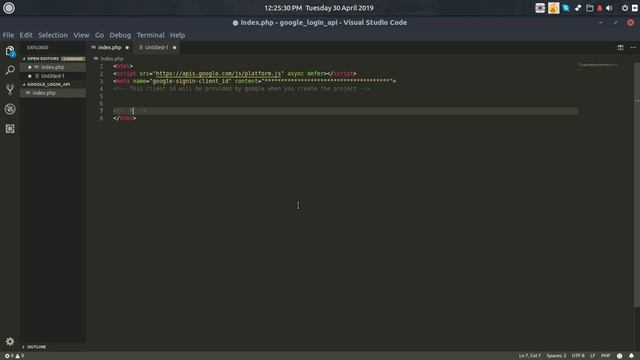Open the File menu

8,35
